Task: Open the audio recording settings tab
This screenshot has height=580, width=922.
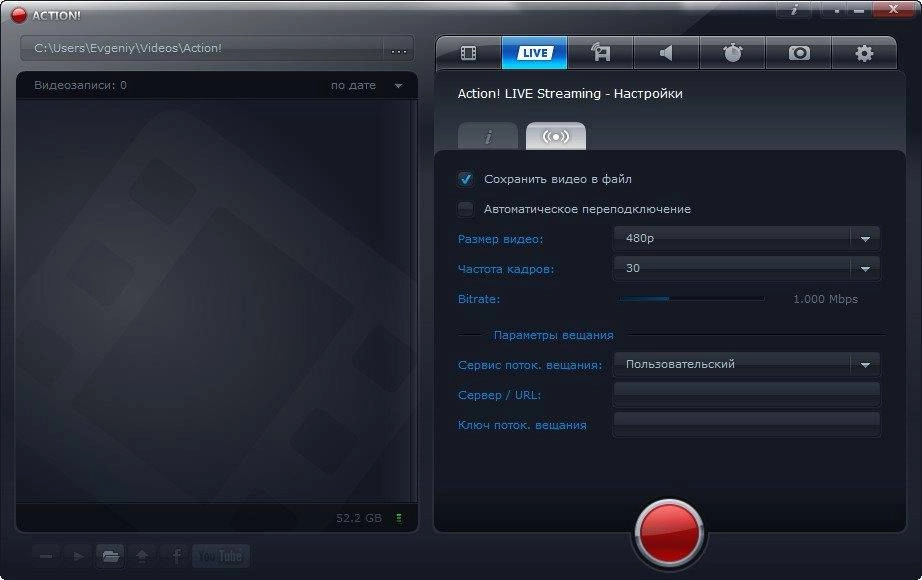Action: pos(666,53)
